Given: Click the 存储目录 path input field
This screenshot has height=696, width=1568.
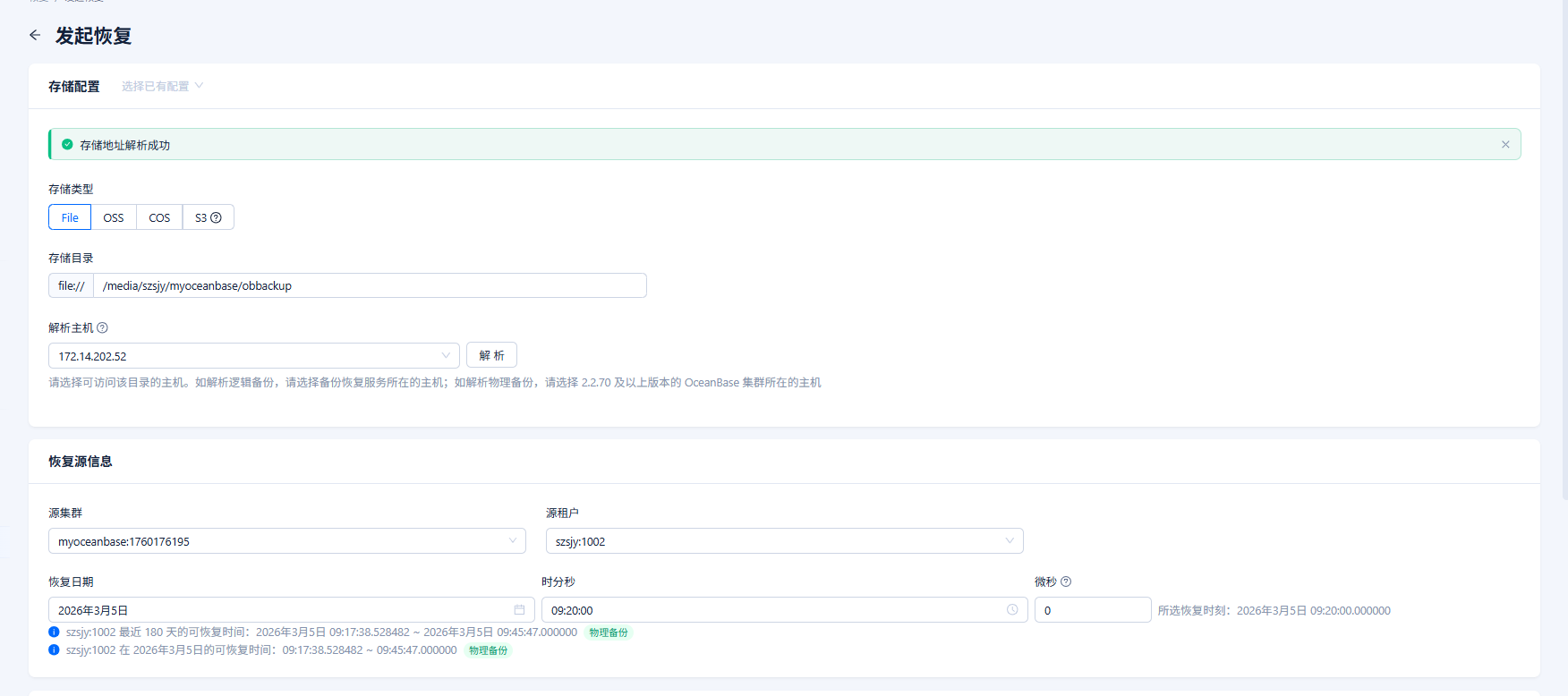Looking at the screenshot, I should tap(369, 286).
